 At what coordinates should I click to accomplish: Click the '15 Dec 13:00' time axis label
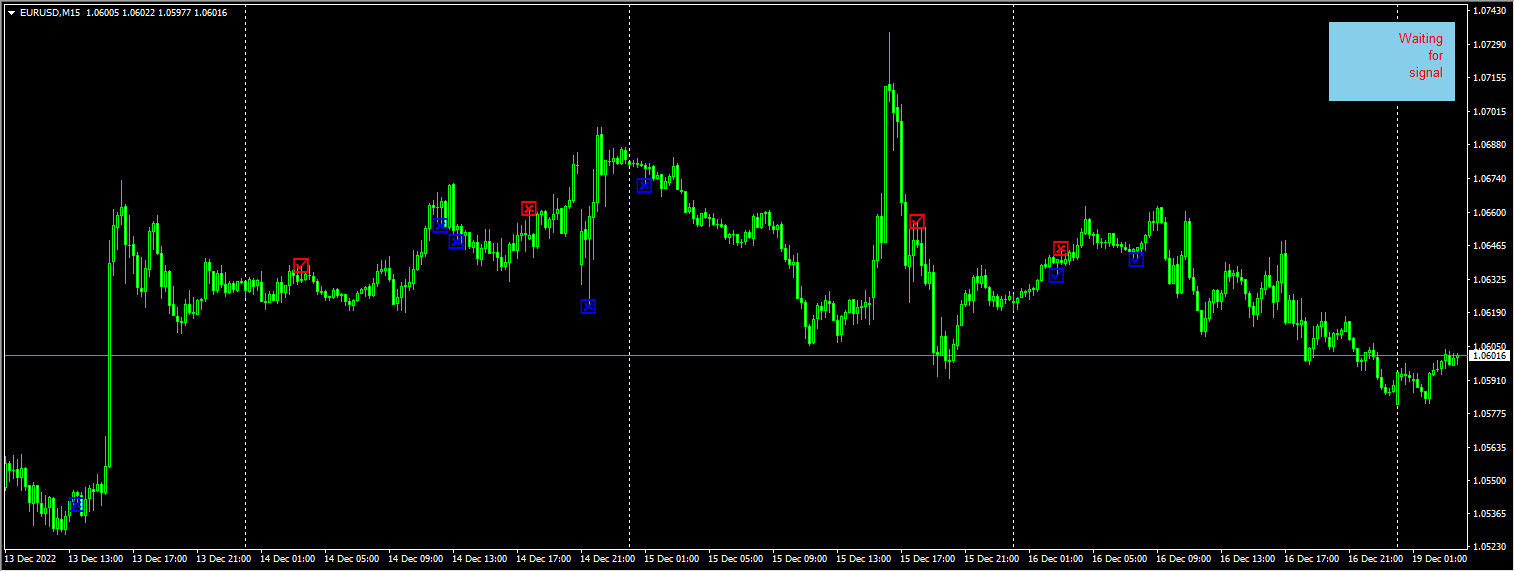click(863, 559)
